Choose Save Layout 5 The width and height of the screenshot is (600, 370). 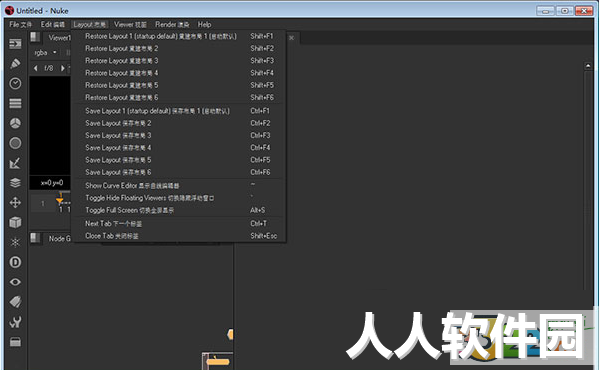pyautogui.click(x=179, y=160)
